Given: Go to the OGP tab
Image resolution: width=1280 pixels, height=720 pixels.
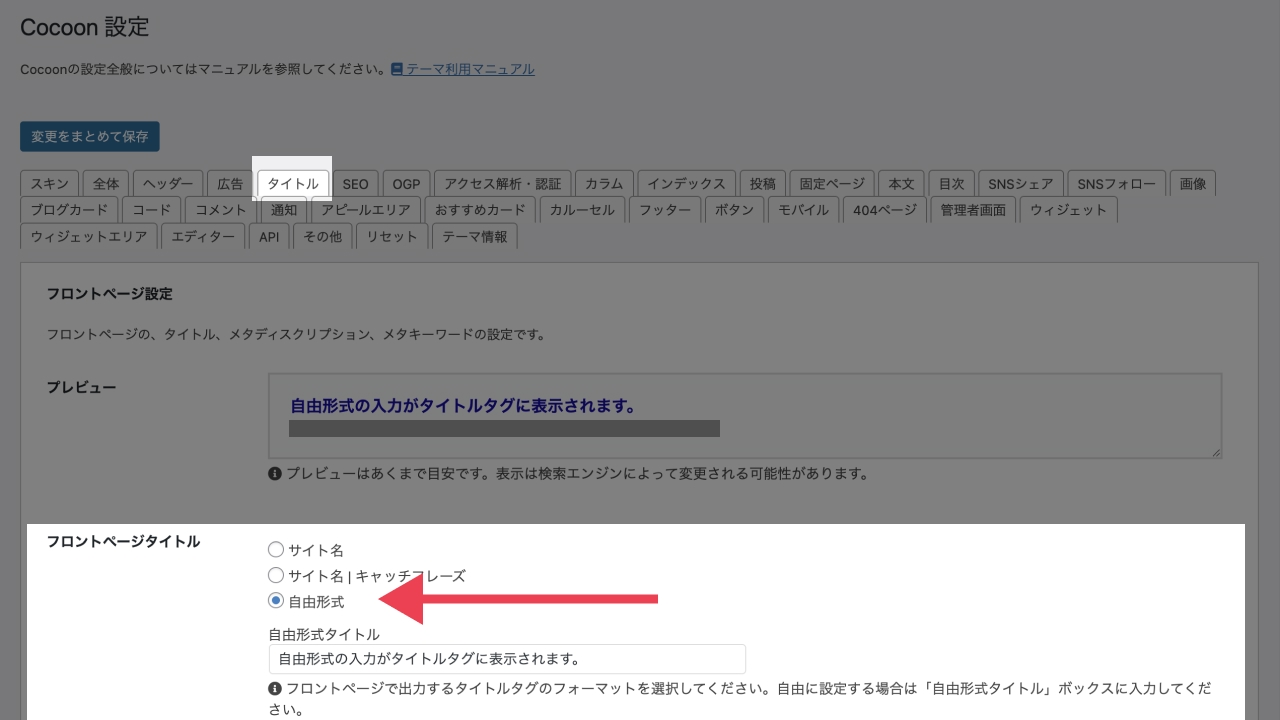Looking at the screenshot, I should pos(406,184).
